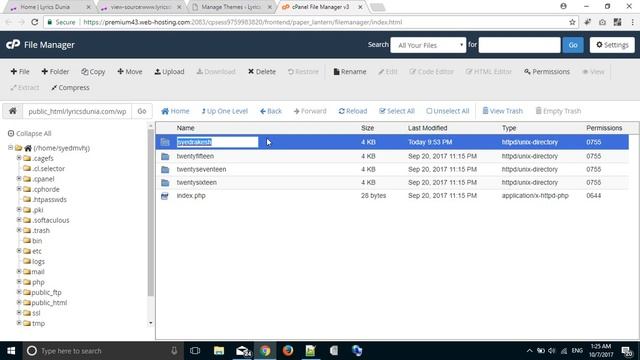Switch to Manage Themes browser tab

click(x=231, y=7)
